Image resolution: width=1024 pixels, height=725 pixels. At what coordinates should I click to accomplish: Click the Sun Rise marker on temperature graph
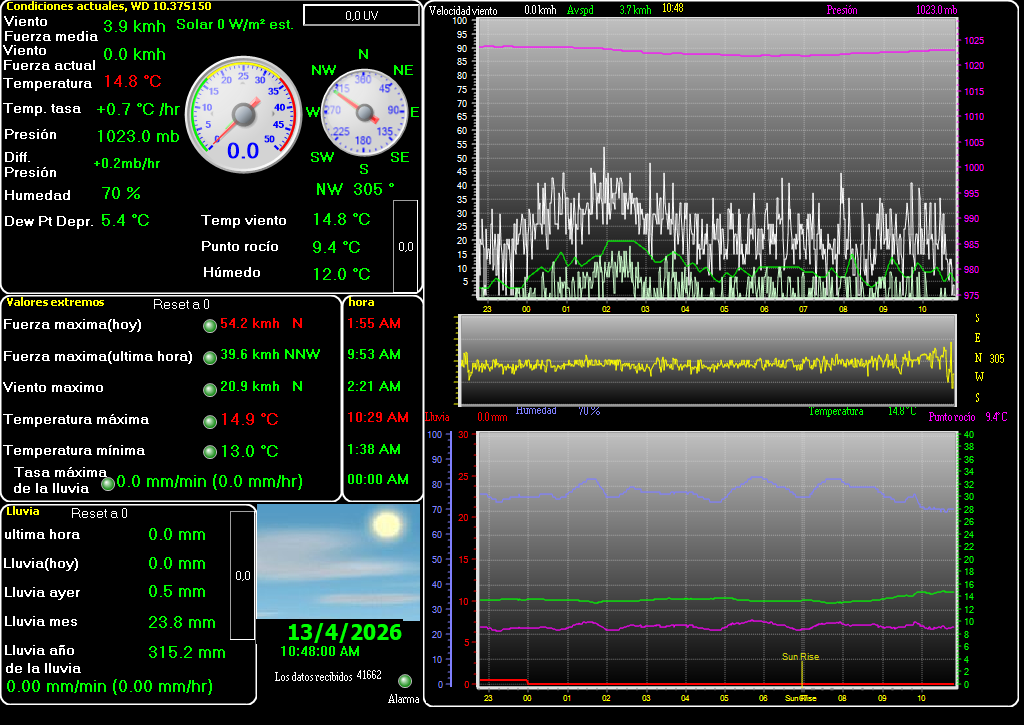coord(800,657)
